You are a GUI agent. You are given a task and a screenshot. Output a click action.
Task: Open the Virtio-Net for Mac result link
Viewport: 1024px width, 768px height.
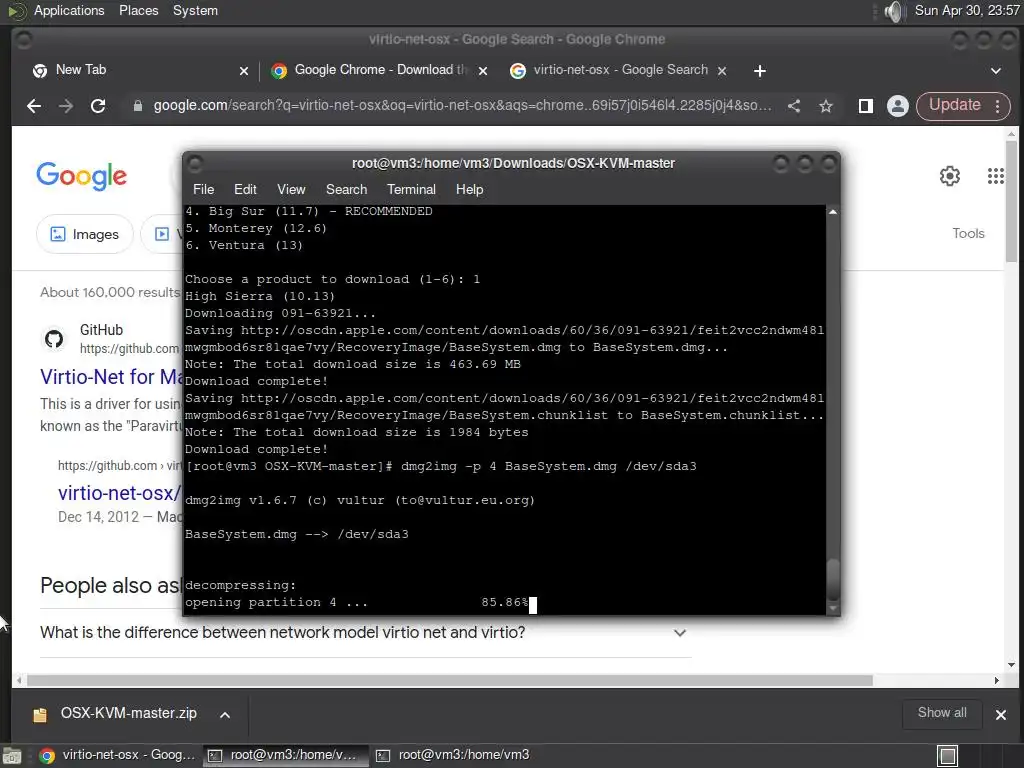pyautogui.click(x=112, y=377)
